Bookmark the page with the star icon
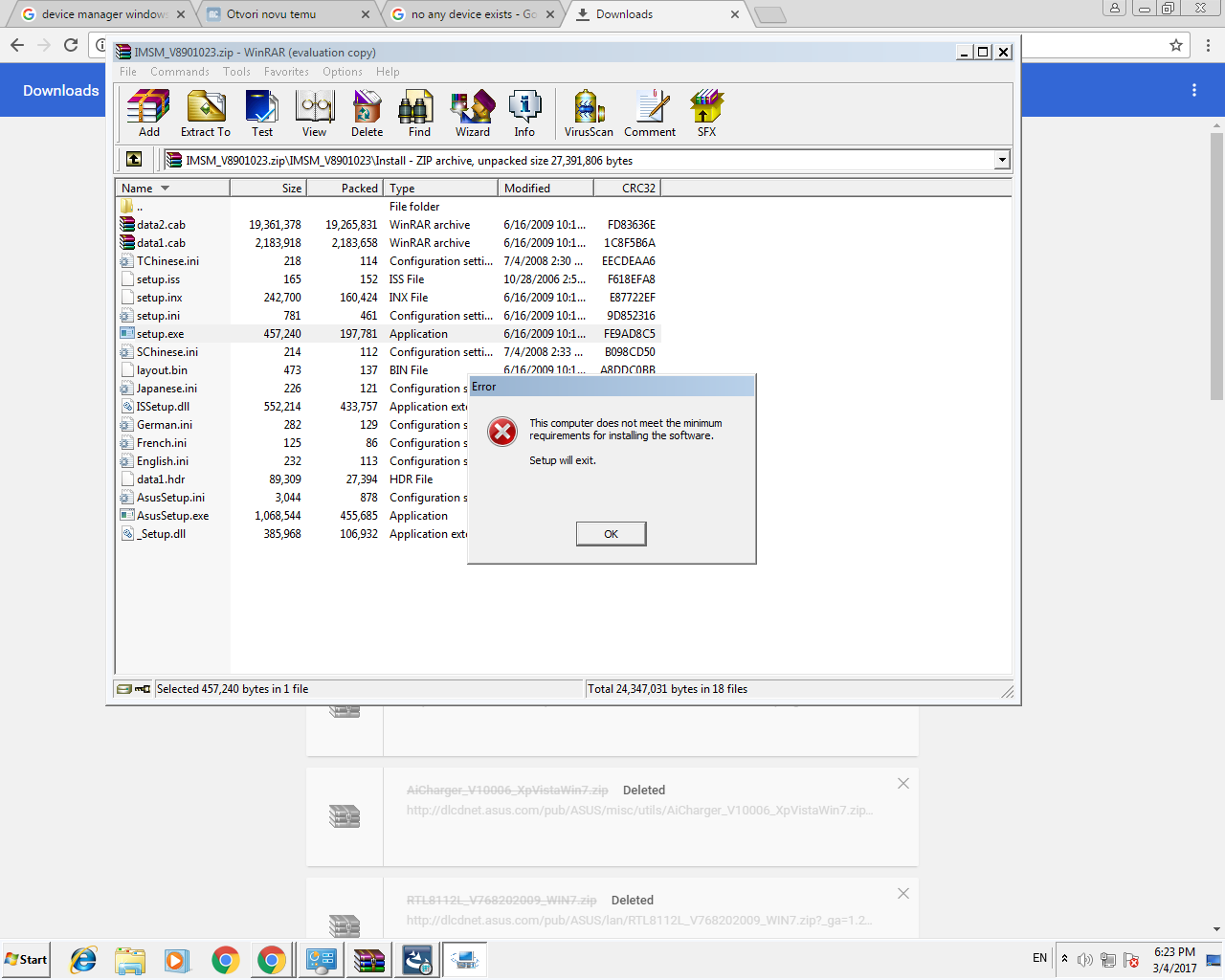 [x=1176, y=45]
